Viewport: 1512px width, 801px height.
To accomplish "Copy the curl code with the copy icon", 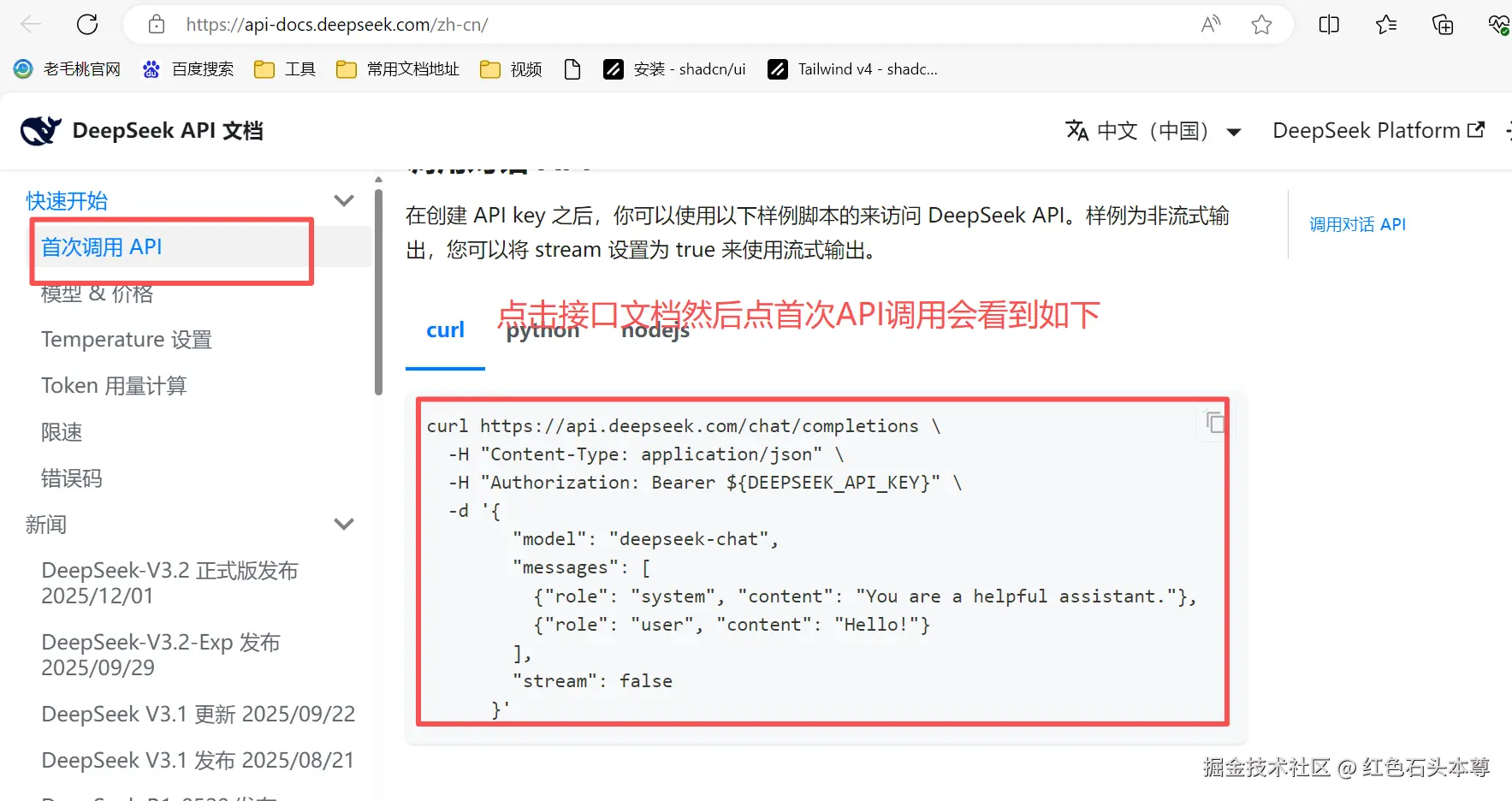I will tap(1215, 422).
